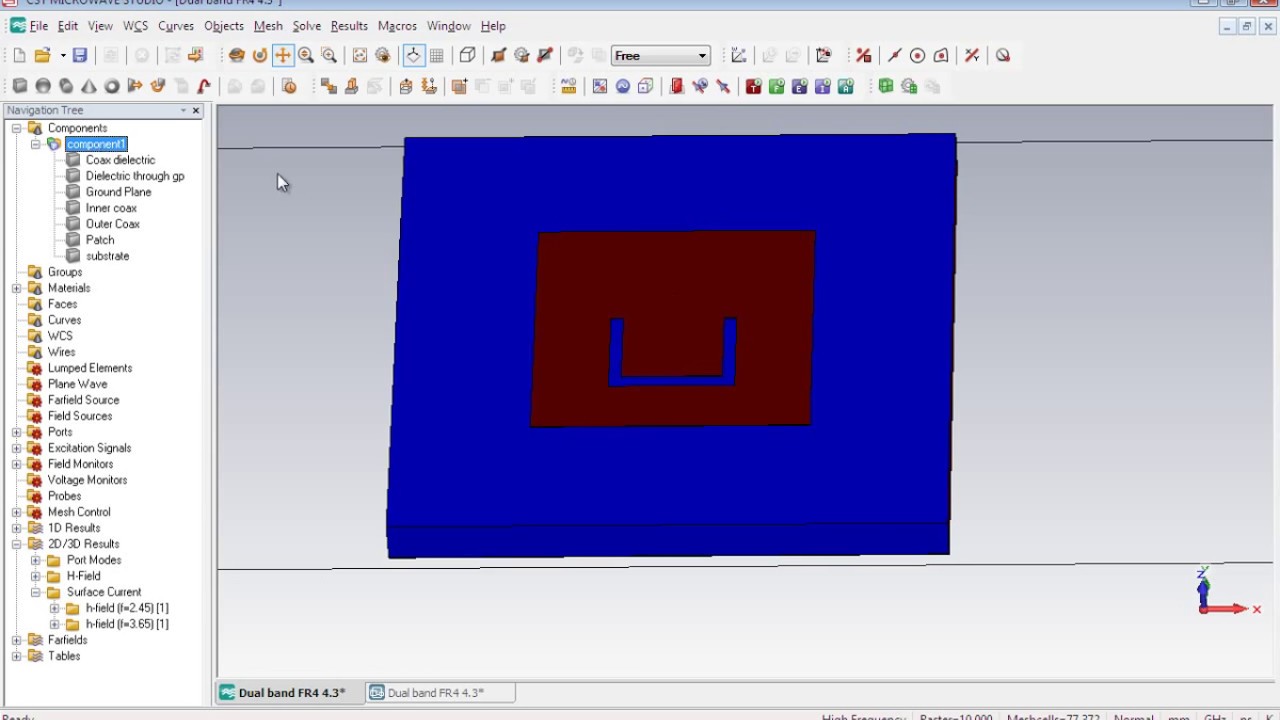Screen dimensions: 1280x720
Task: Collapse the component1 node
Action: pyautogui.click(x=35, y=144)
